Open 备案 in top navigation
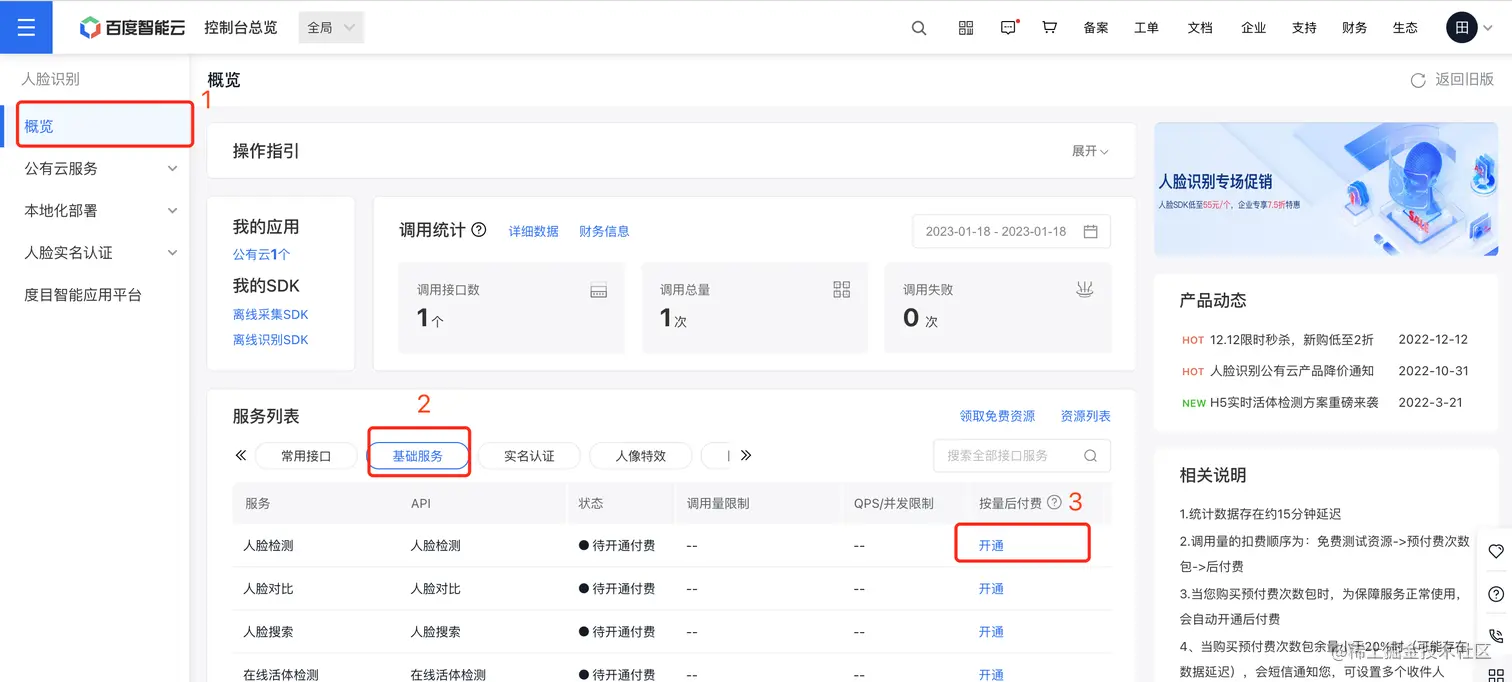The width and height of the screenshot is (1512, 682). click(1096, 28)
